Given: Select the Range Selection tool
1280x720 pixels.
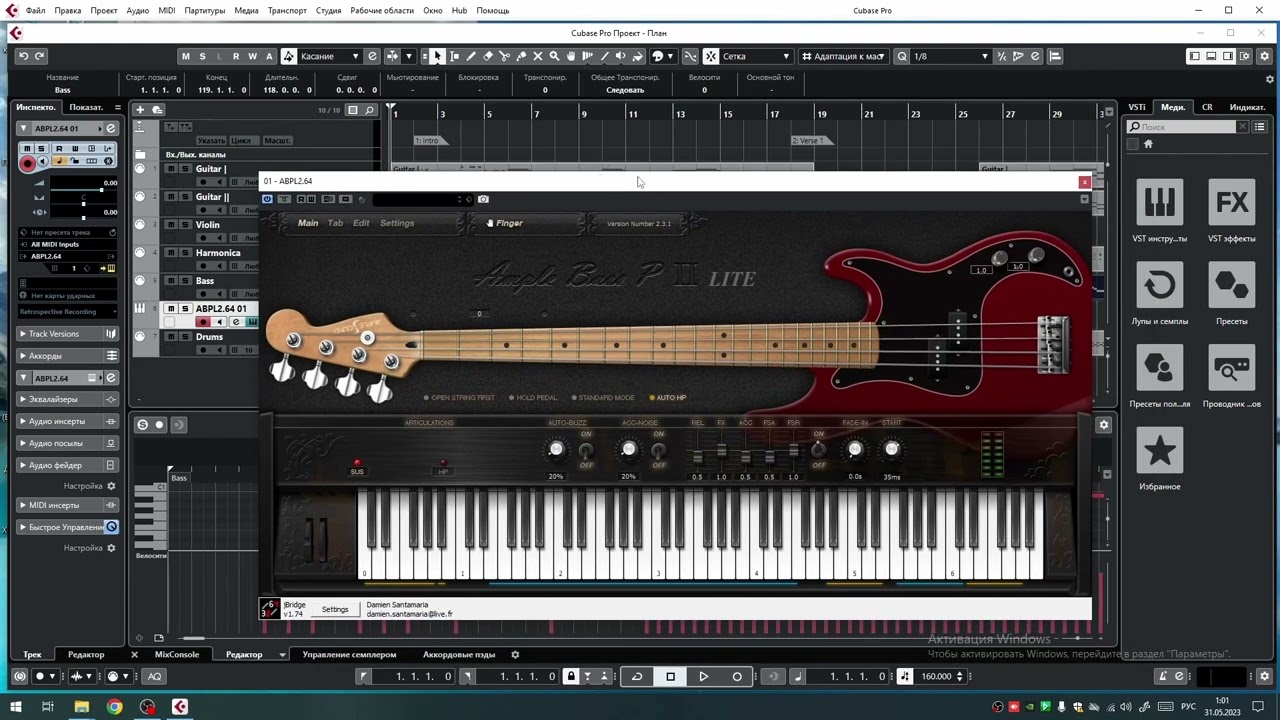Looking at the screenshot, I should click(x=454, y=56).
